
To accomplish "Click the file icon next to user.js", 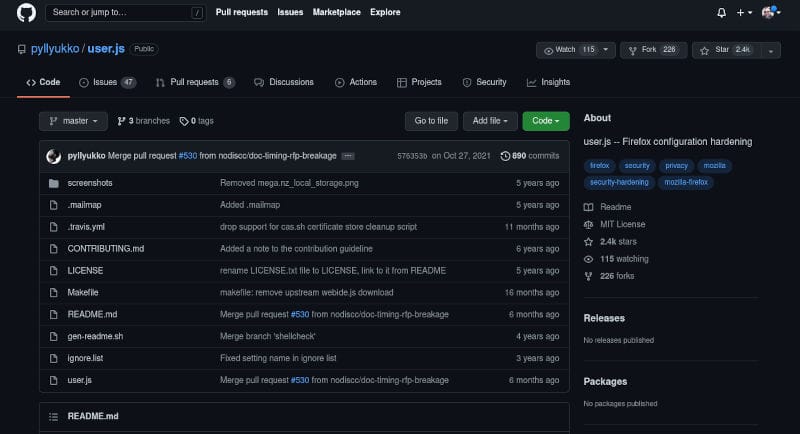I will [x=54, y=380].
